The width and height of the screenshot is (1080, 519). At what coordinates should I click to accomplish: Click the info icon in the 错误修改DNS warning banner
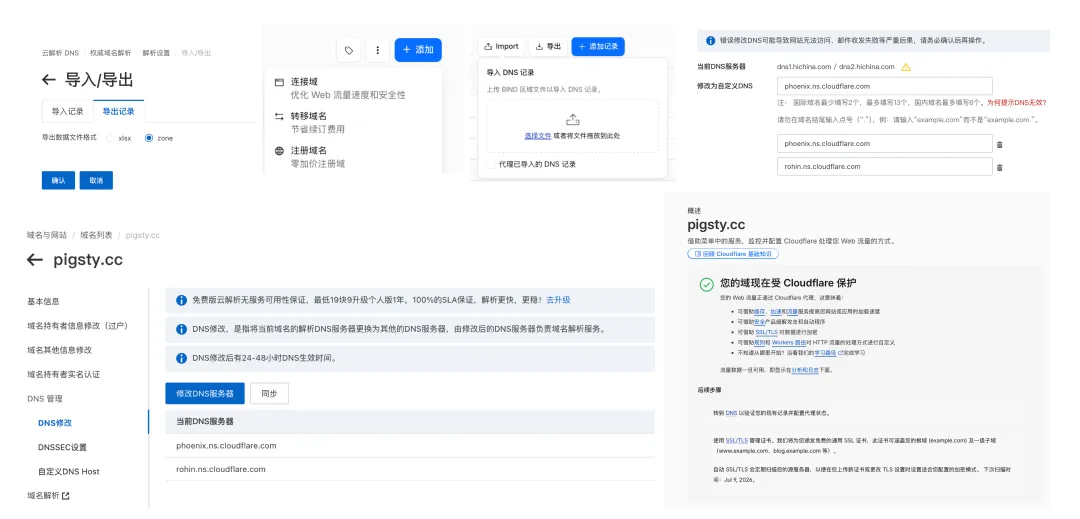click(x=710, y=41)
